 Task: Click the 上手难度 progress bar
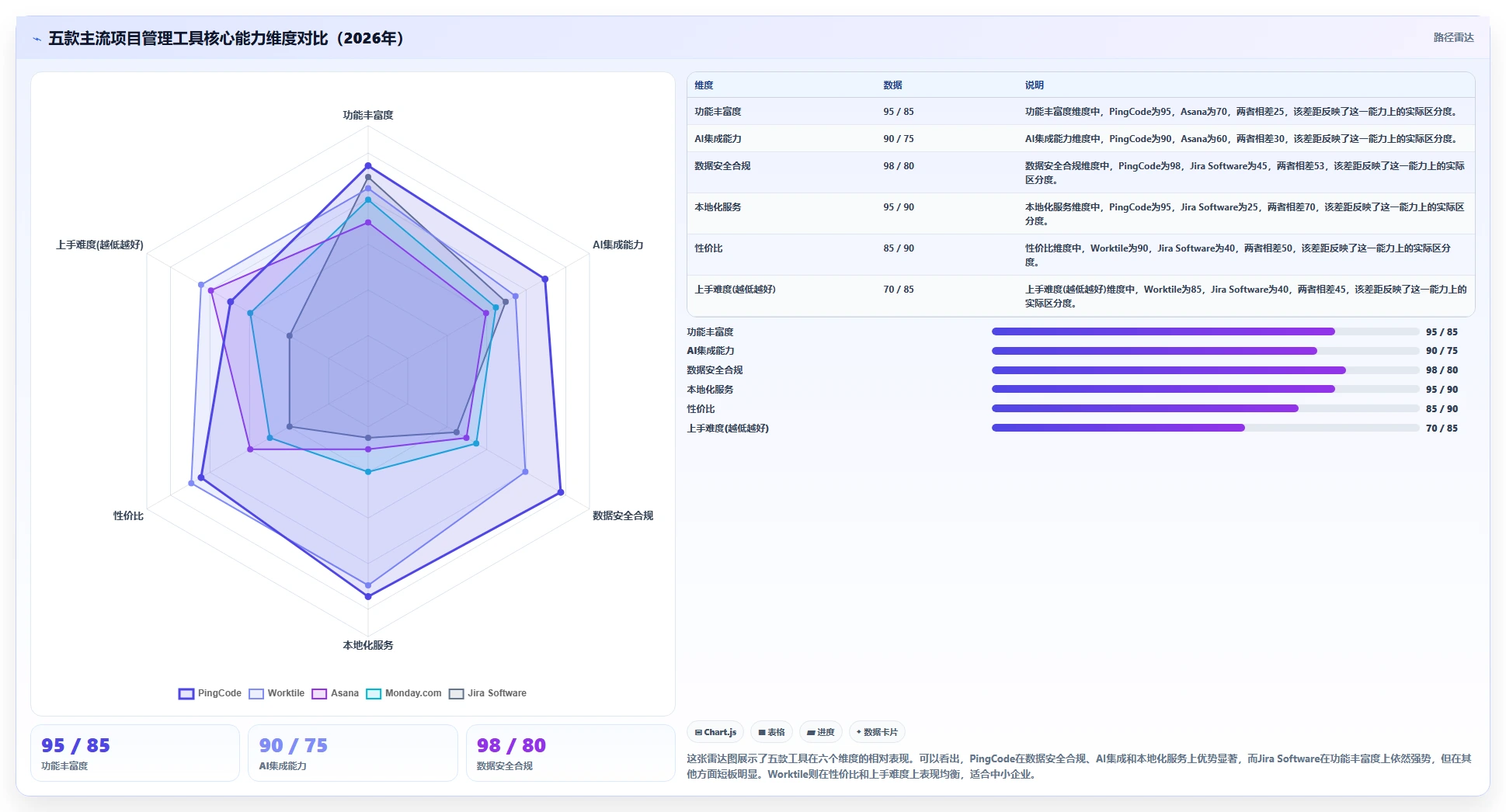pyautogui.click(x=1205, y=428)
